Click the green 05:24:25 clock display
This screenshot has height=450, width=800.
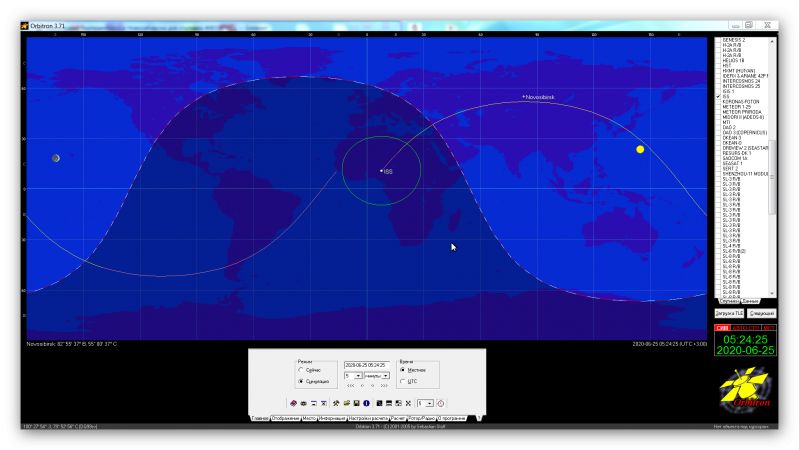[x=745, y=339]
